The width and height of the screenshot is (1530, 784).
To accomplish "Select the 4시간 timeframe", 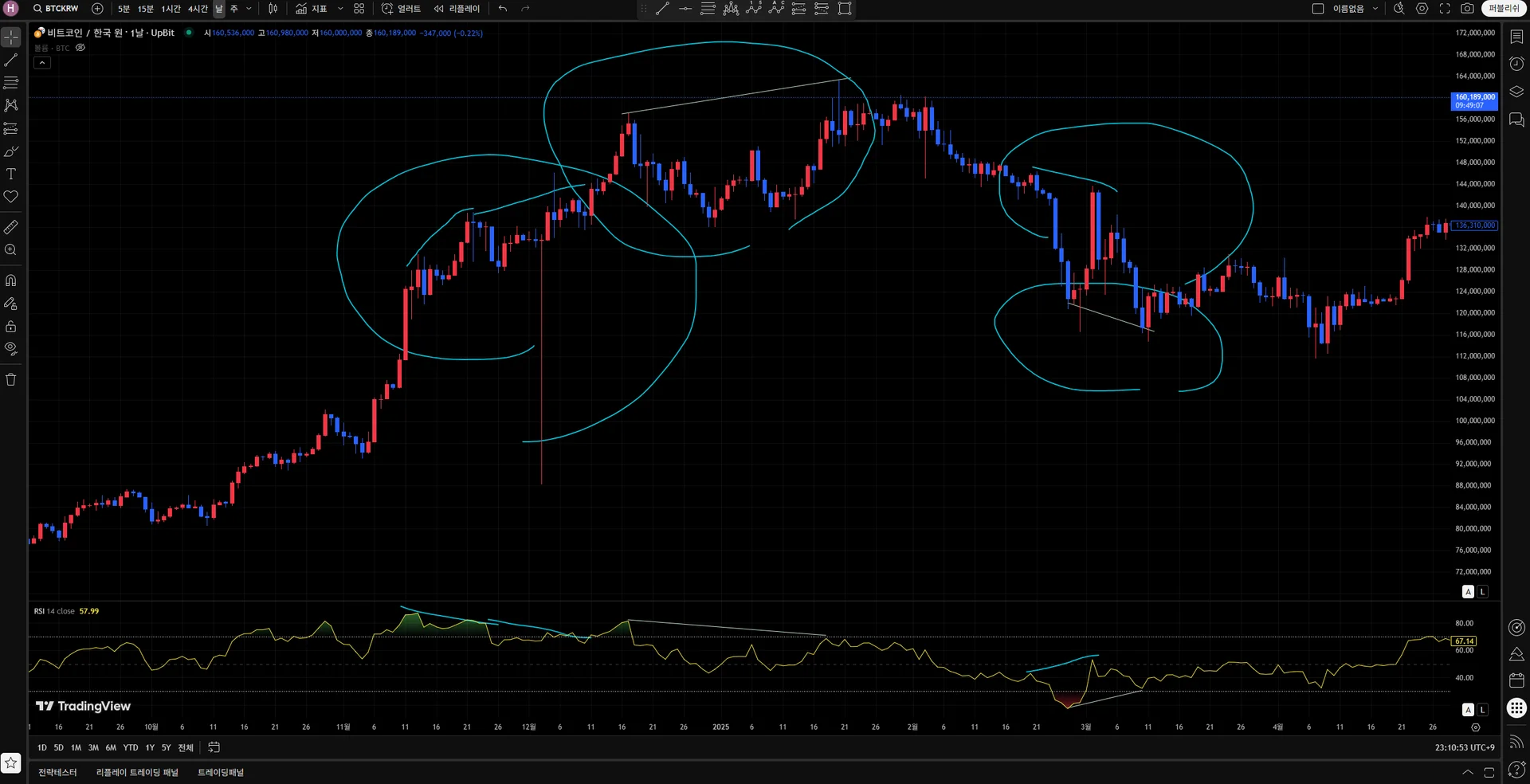I will coord(198,9).
